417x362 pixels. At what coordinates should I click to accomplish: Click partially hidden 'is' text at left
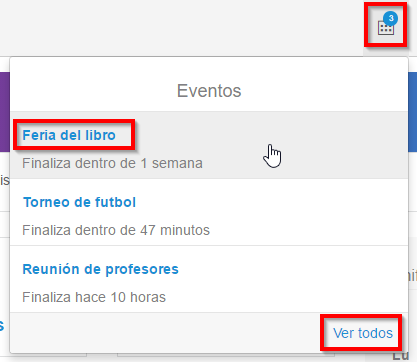pyautogui.click(x=4, y=180)
